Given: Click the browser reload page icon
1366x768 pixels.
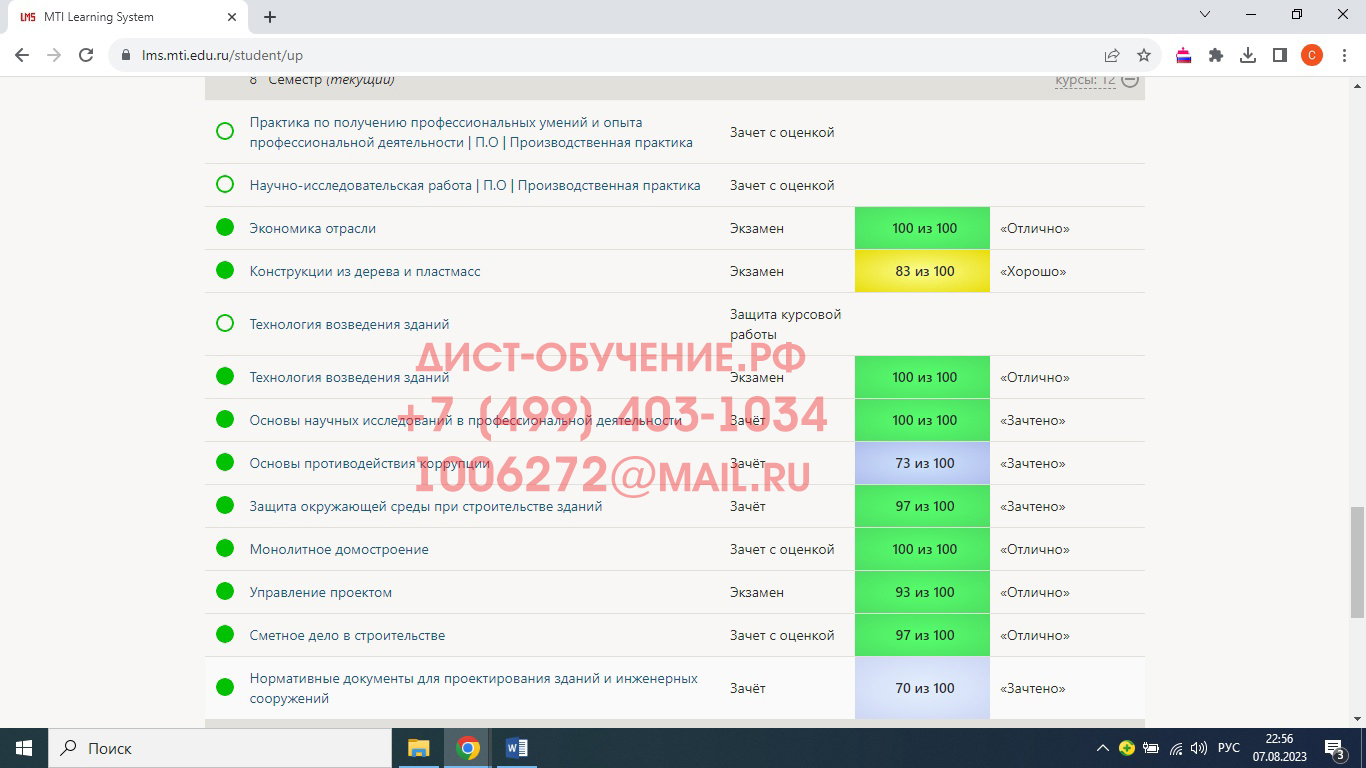Looking at the screenshot, I should (86, 55).
